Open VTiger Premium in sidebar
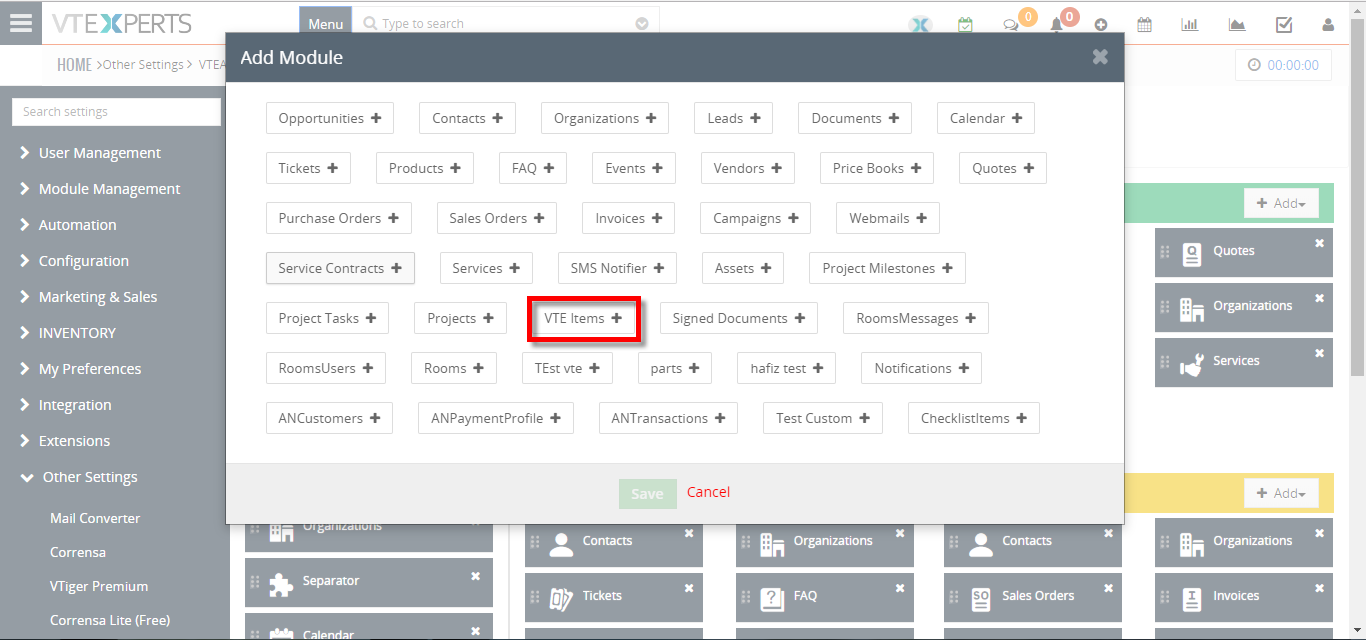 point(99,586)
